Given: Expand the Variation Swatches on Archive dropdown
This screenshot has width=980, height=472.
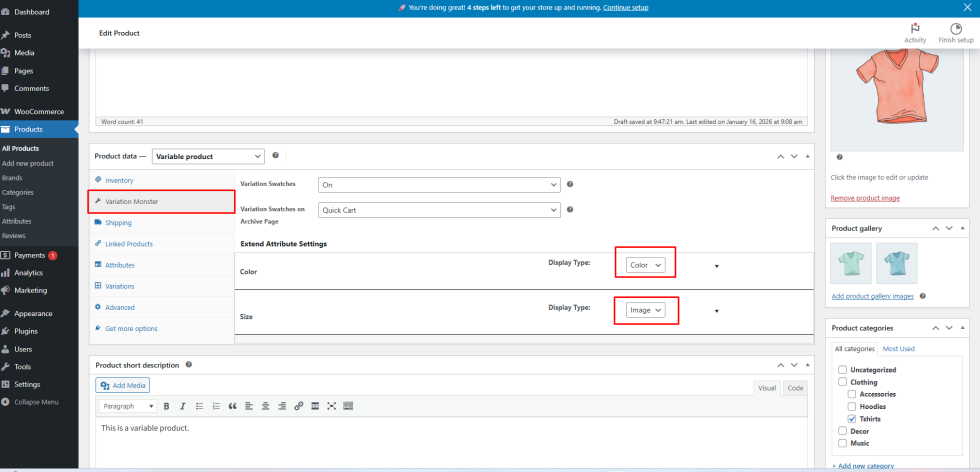Looking at the screenshot, I should click(x=438, y=211).
